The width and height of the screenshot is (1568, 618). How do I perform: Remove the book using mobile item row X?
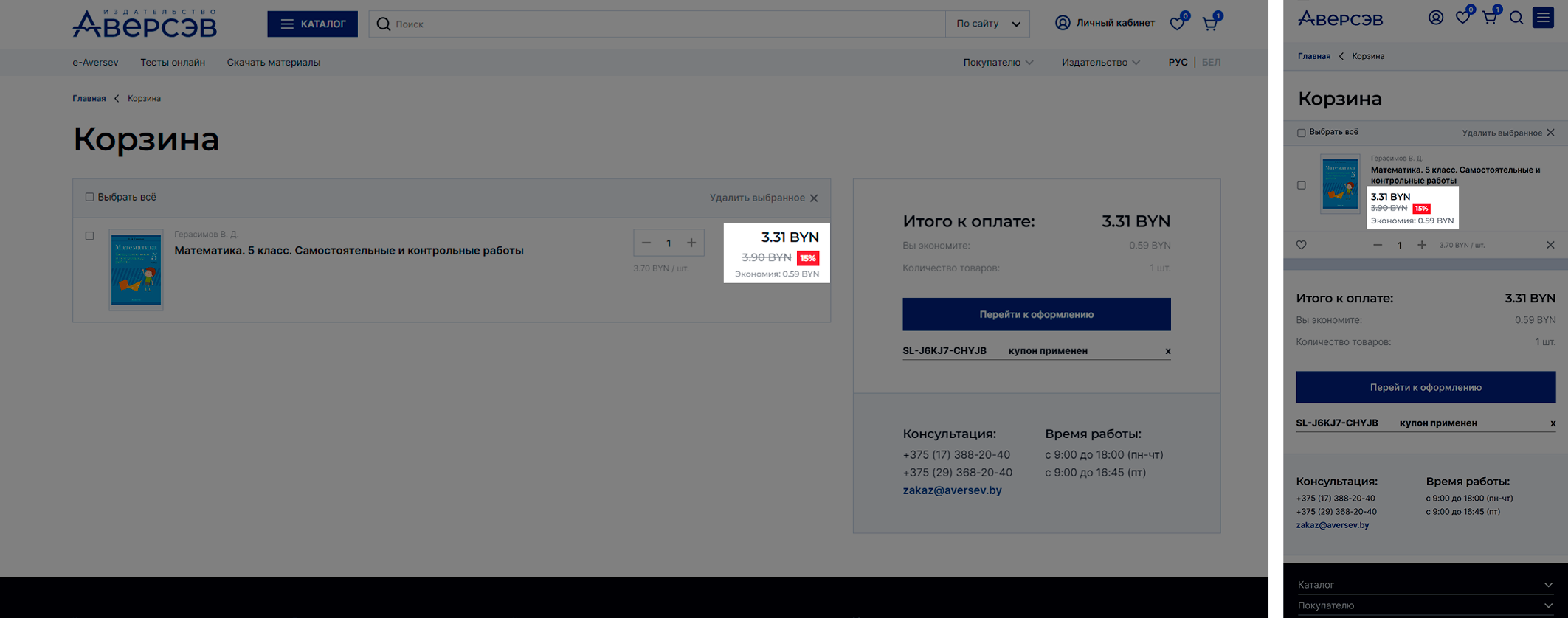(x=1550, y=245)
